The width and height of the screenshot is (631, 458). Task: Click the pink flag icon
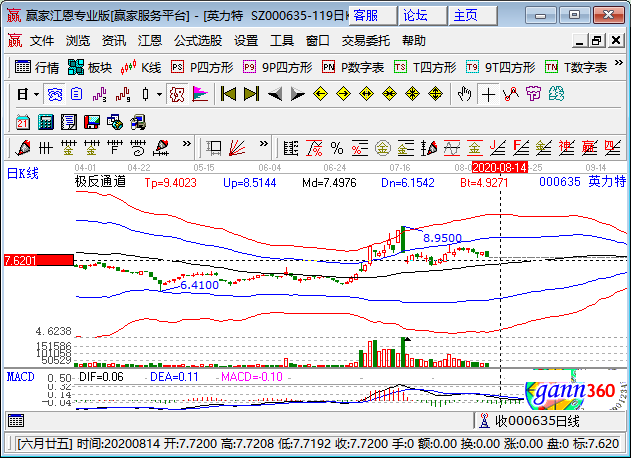point(200,95)
